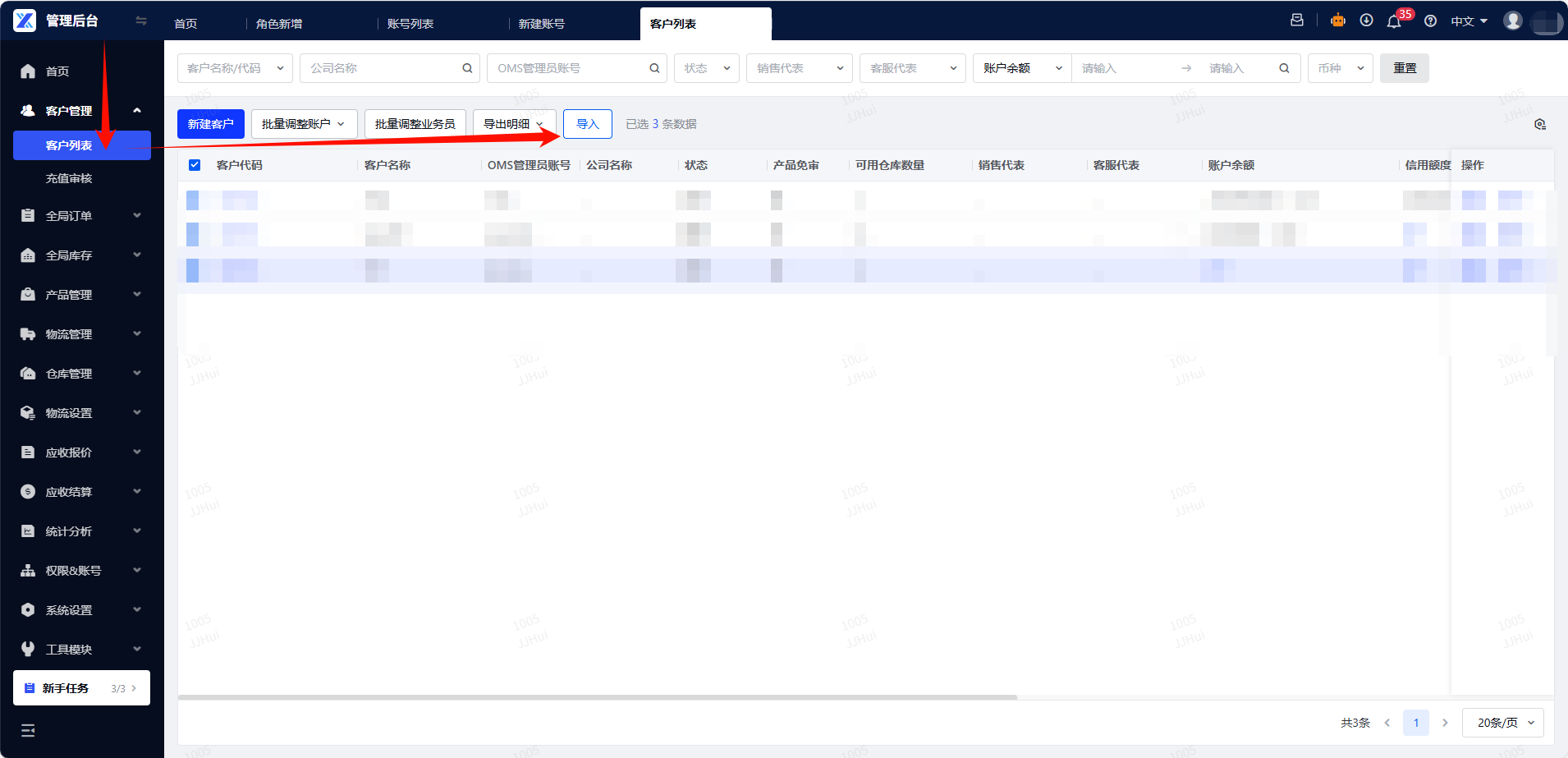
Task: Click the 系统设置 sidebar icon
Action: point(28,610)
